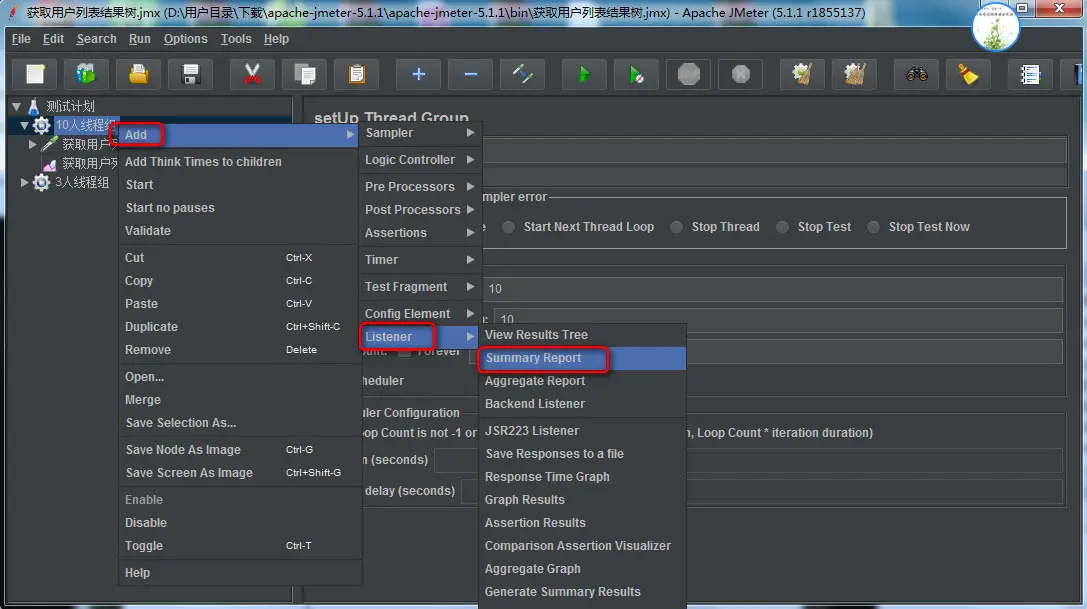The image size is (1087, 609).
Task: Choose View Results Tree listener
Action: pyautogui.click(x=582, y=335)
